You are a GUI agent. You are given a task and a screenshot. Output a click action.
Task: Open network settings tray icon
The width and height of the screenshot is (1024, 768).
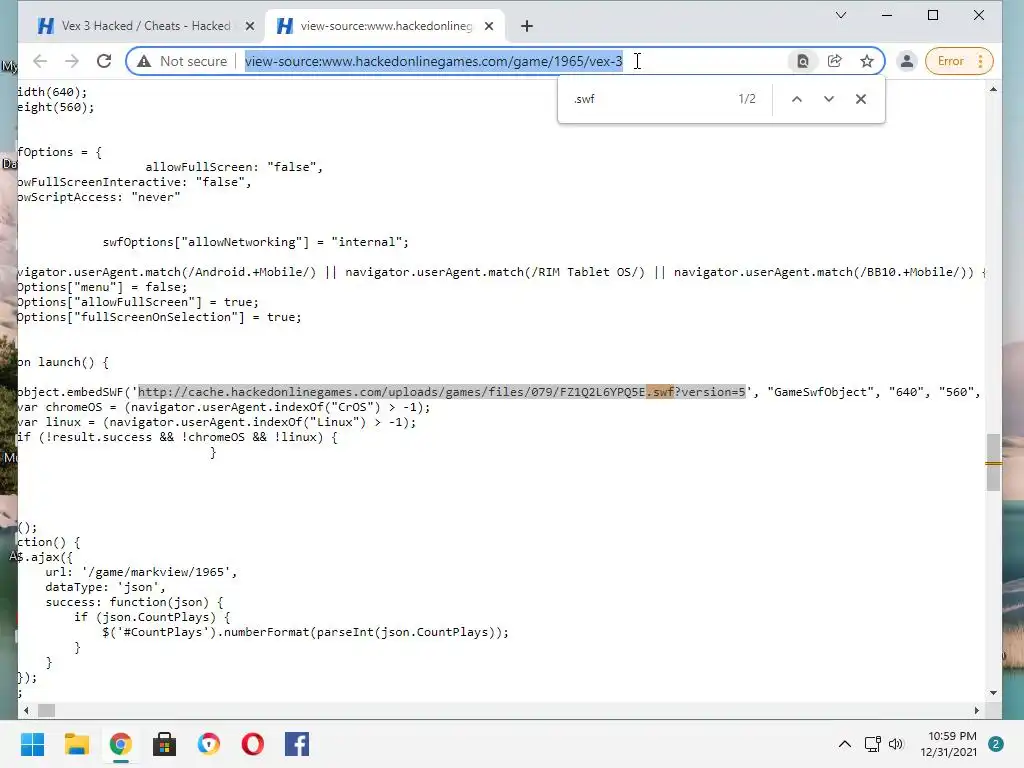click(x=872, y=744)
